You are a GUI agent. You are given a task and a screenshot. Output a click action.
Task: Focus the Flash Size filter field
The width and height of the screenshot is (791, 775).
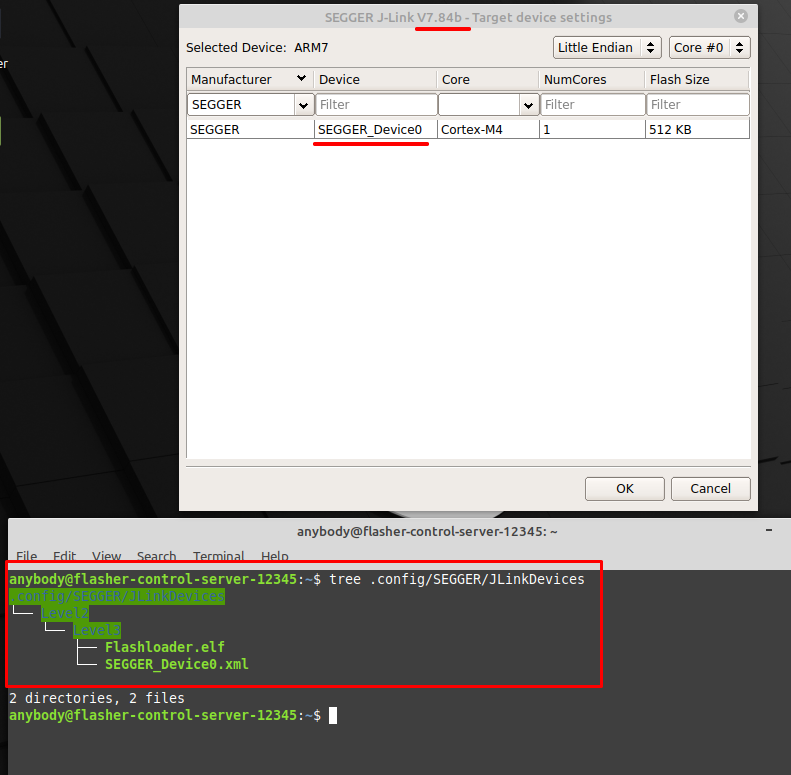click(x=698, y=104)
